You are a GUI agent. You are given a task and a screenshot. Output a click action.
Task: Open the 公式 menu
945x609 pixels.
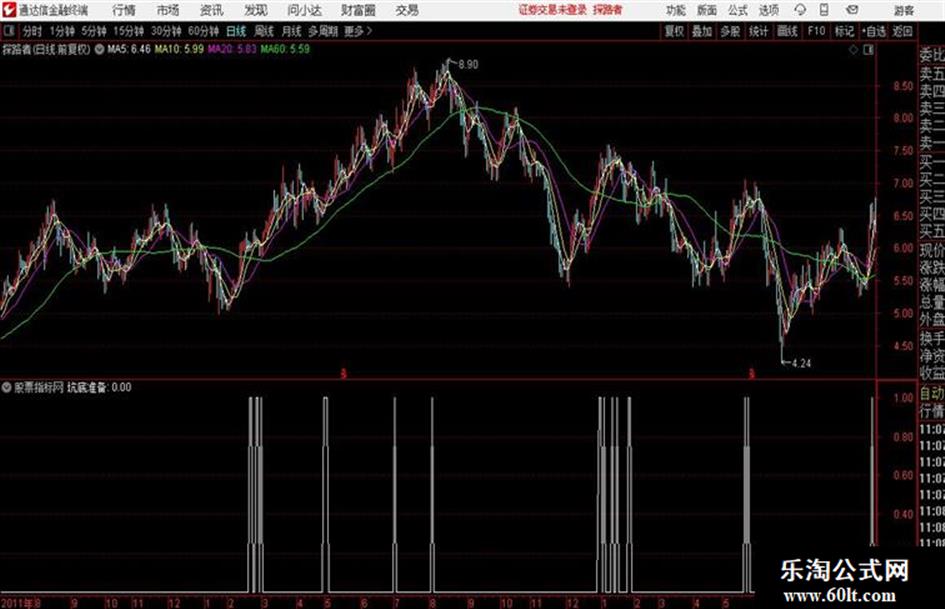tap(737, 10)
